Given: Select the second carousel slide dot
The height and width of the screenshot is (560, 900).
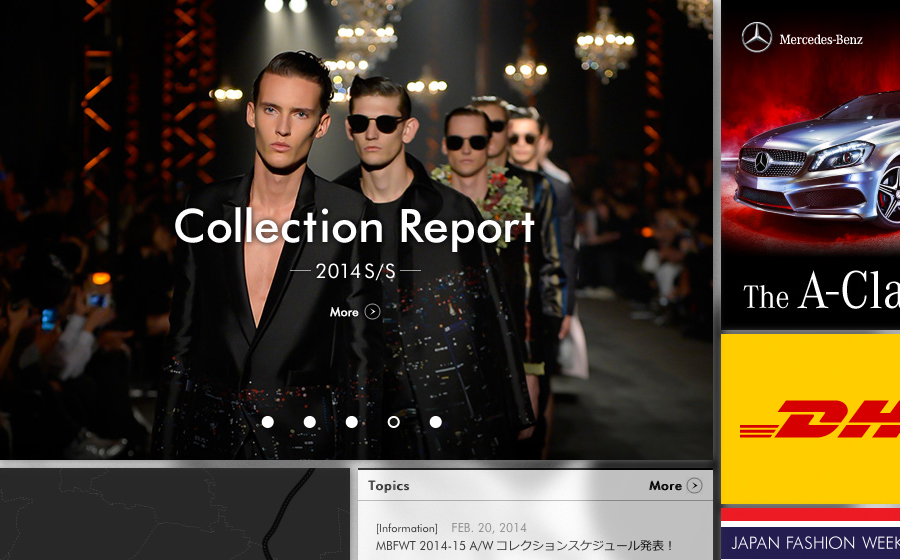Looking at the screenshot, I should (x=310, y=422).
